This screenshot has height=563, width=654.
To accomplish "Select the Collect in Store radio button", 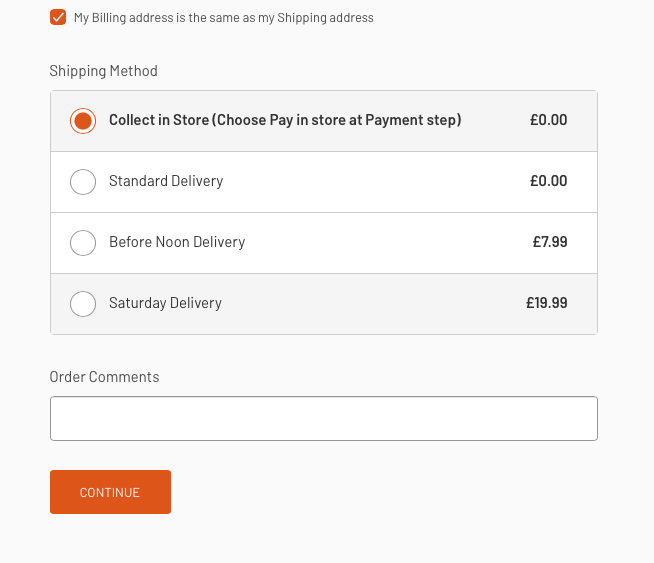I will 83,121.
